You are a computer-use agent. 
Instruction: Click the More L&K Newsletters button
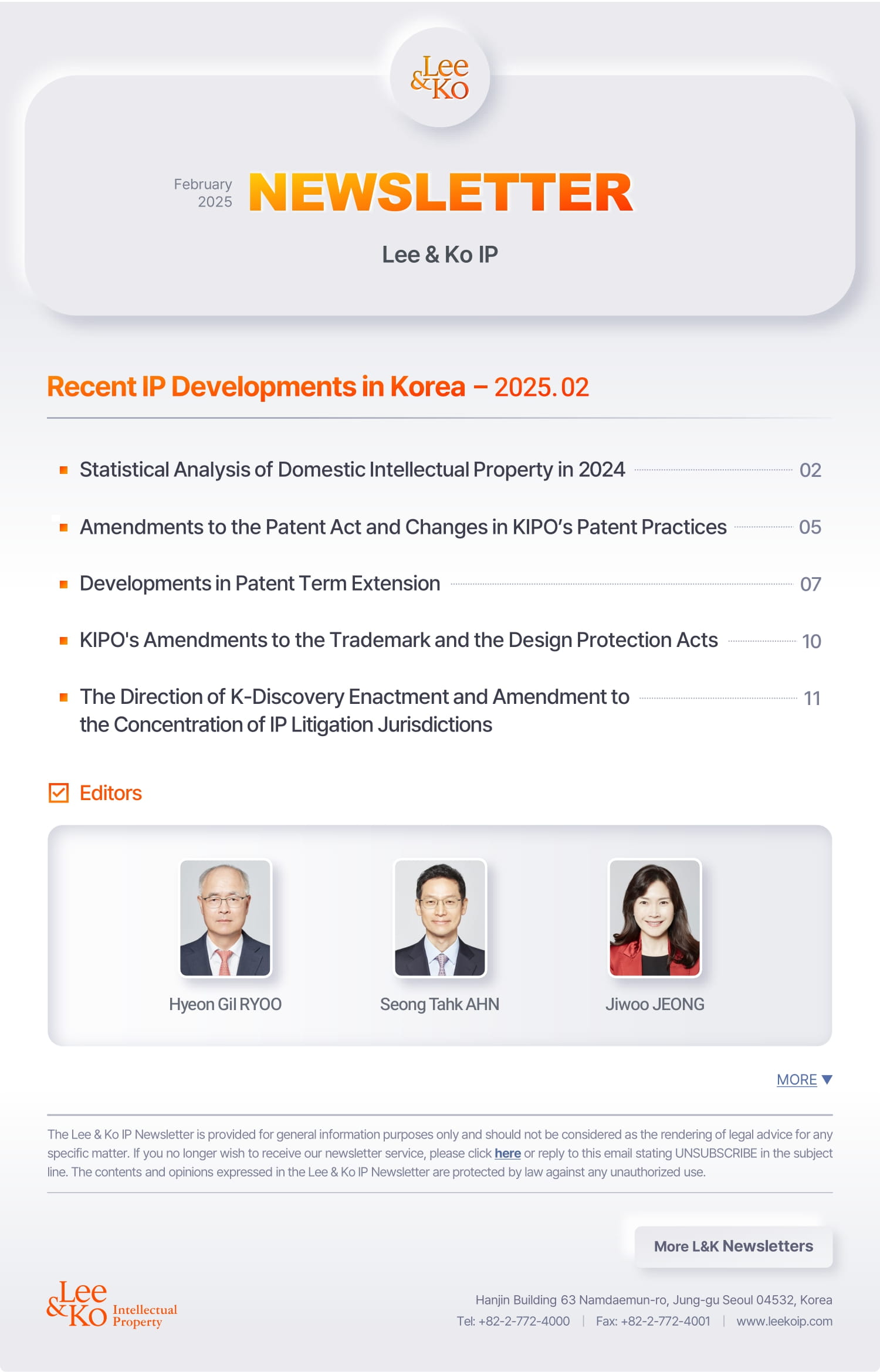click(733, 1246)
